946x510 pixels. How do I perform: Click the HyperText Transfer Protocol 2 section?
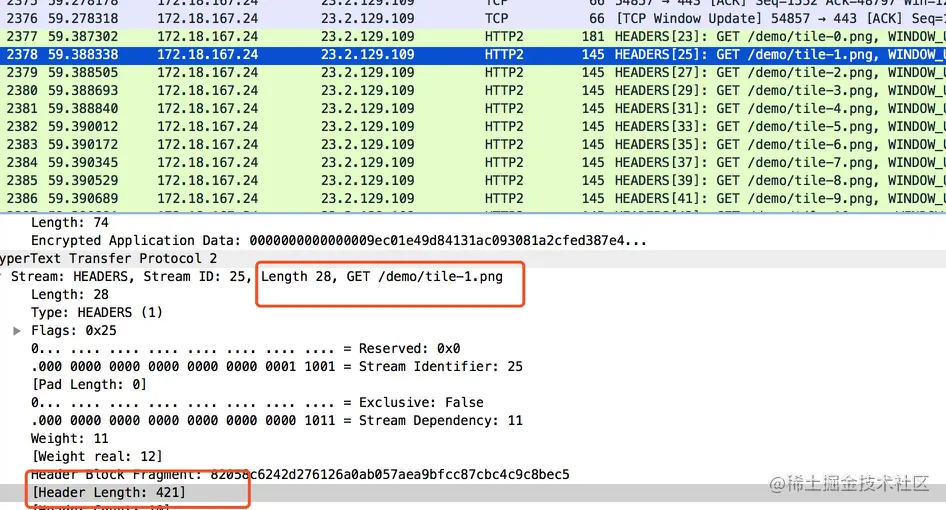coord(473,259)
